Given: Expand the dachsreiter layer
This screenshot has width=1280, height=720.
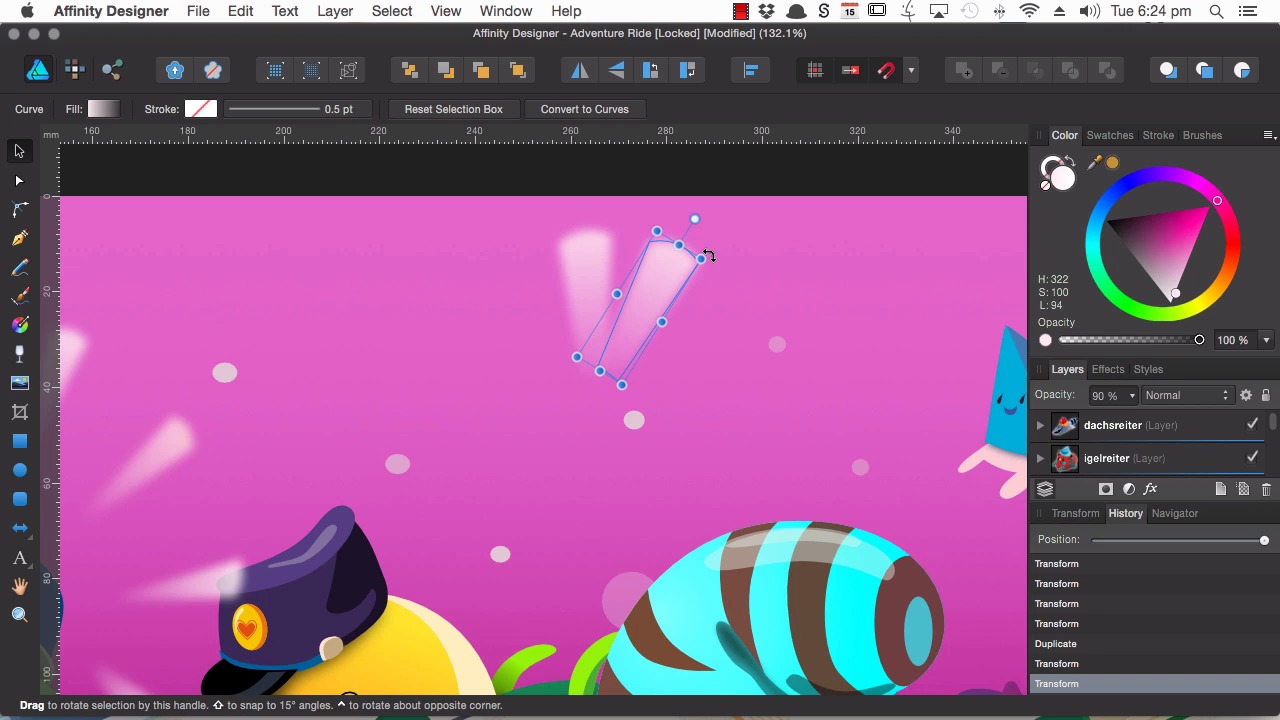Looking at the screenshot, I should (x=1040, y=425).
